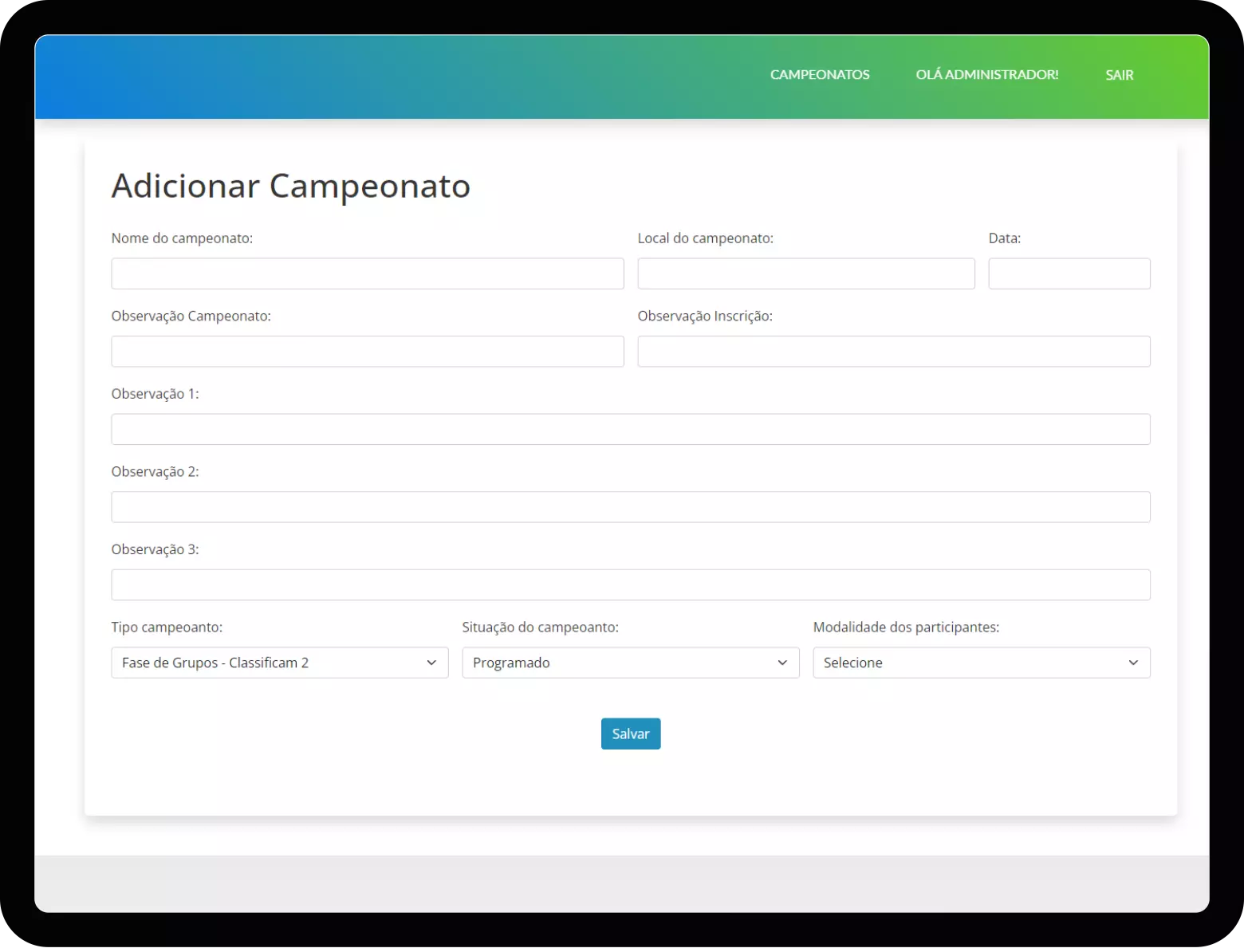The width and height of the screenshot is (1244, 952).
Task: Open the CAMPEONATOS menu item
Action: point(819,75)
